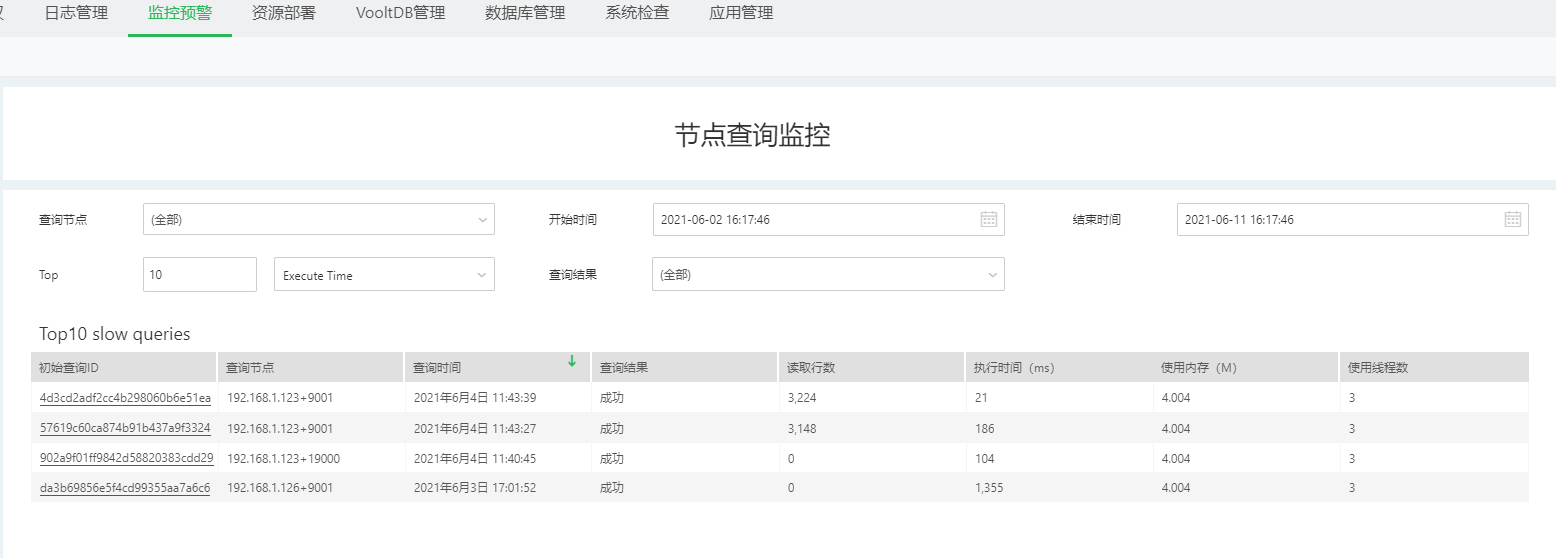Sort by 执行时间（ms）column header
Viewport: 1556px width, 558px height.
(1014, 368)
